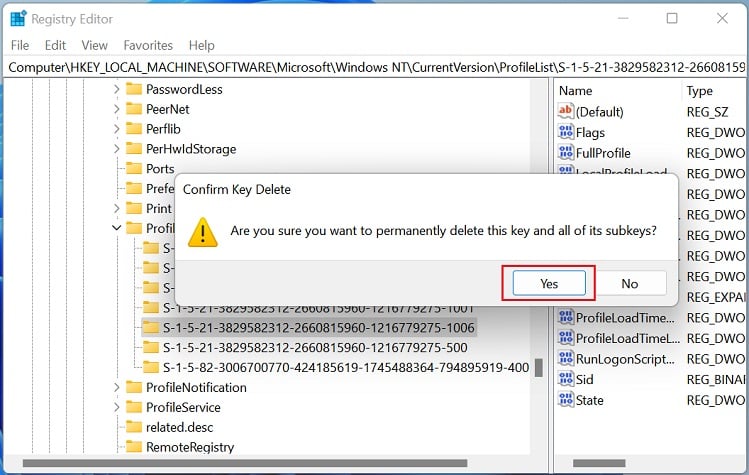This screenshot has height=475, width=749.
Task: Open the File menu
Action: 20,45
